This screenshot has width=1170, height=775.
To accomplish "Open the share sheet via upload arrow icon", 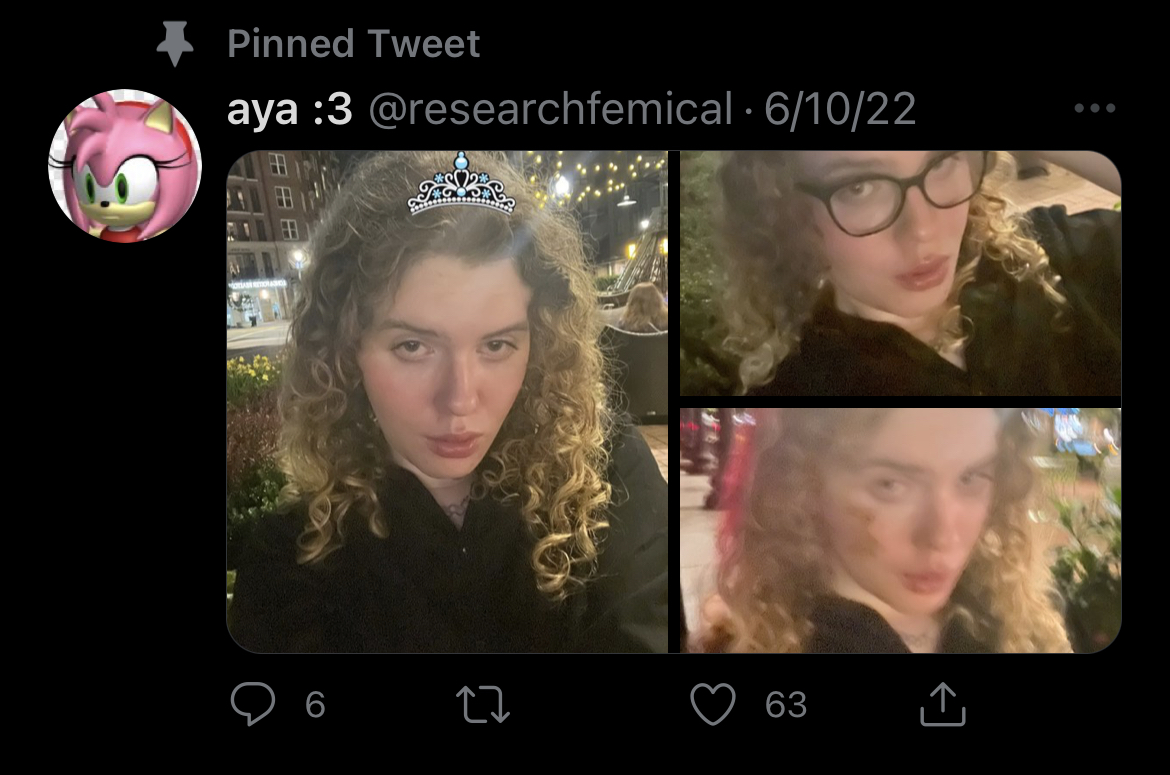I will tap(942, 704).
